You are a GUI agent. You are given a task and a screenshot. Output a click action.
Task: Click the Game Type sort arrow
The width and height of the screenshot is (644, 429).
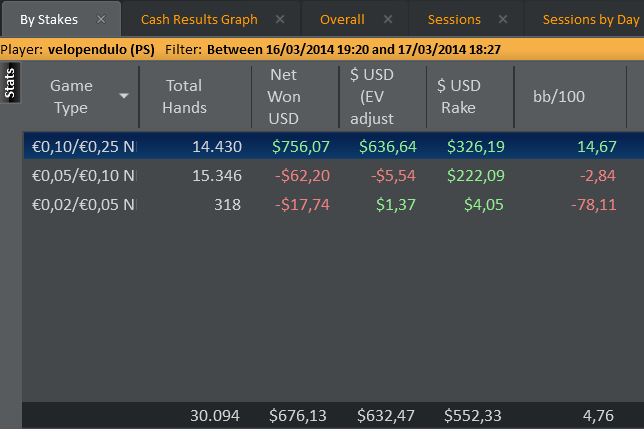click(124, 96)
